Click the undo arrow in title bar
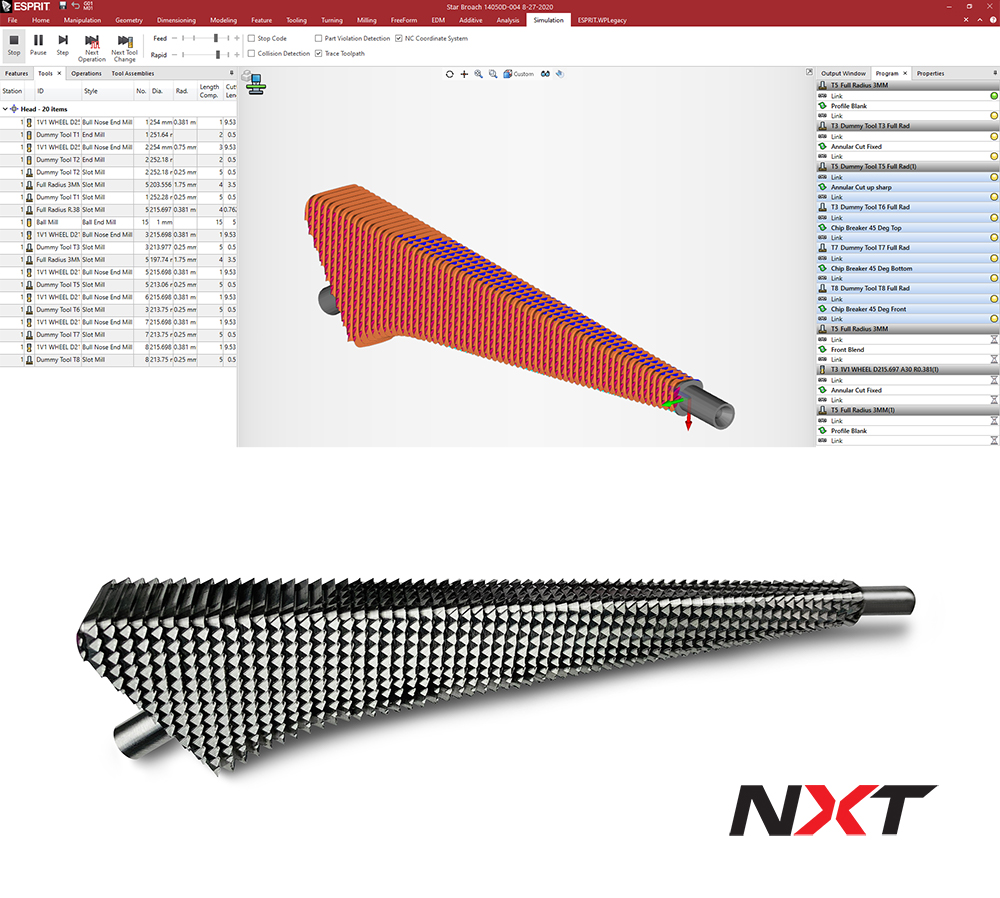The height and width of the screenshot is (898, 1000). coord(75,6)
